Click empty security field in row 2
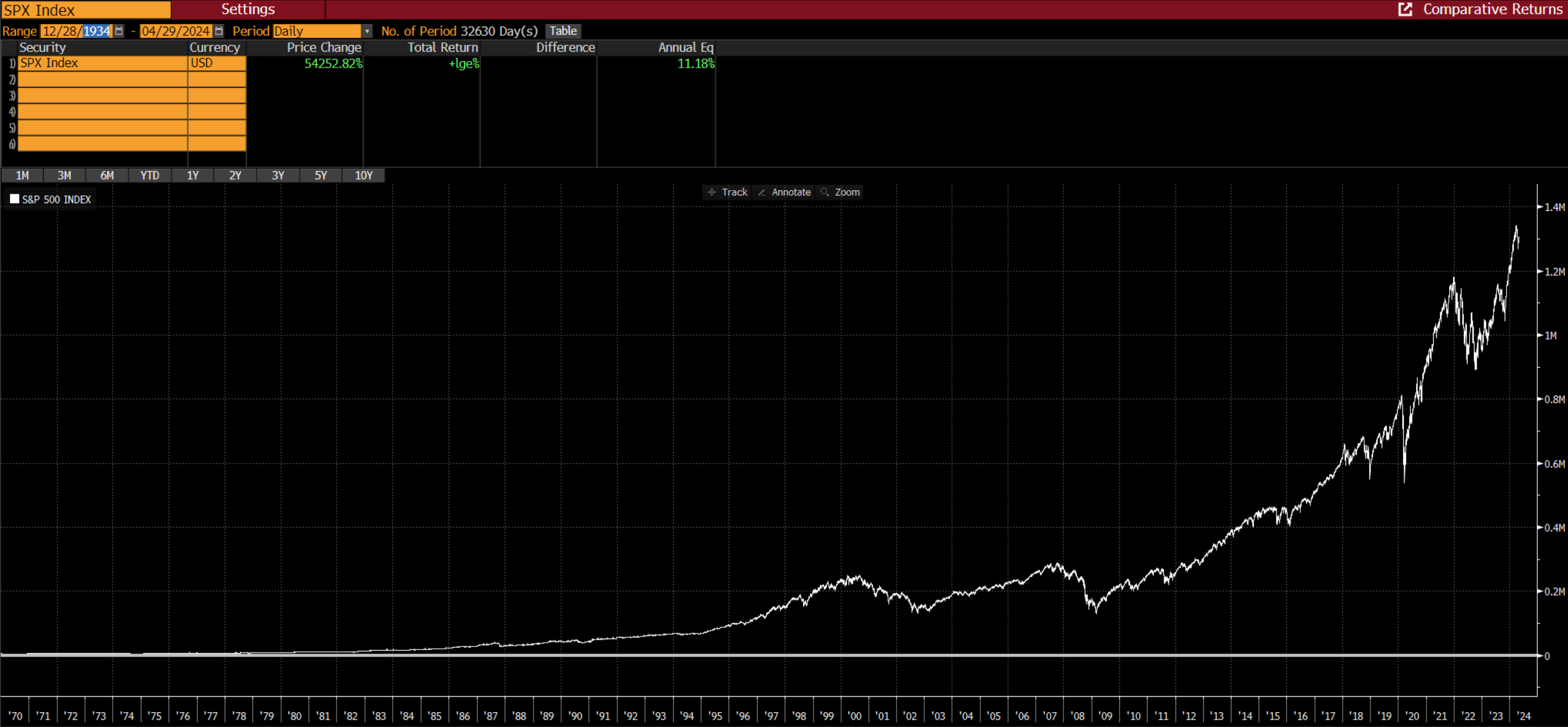 coord(103,79)
